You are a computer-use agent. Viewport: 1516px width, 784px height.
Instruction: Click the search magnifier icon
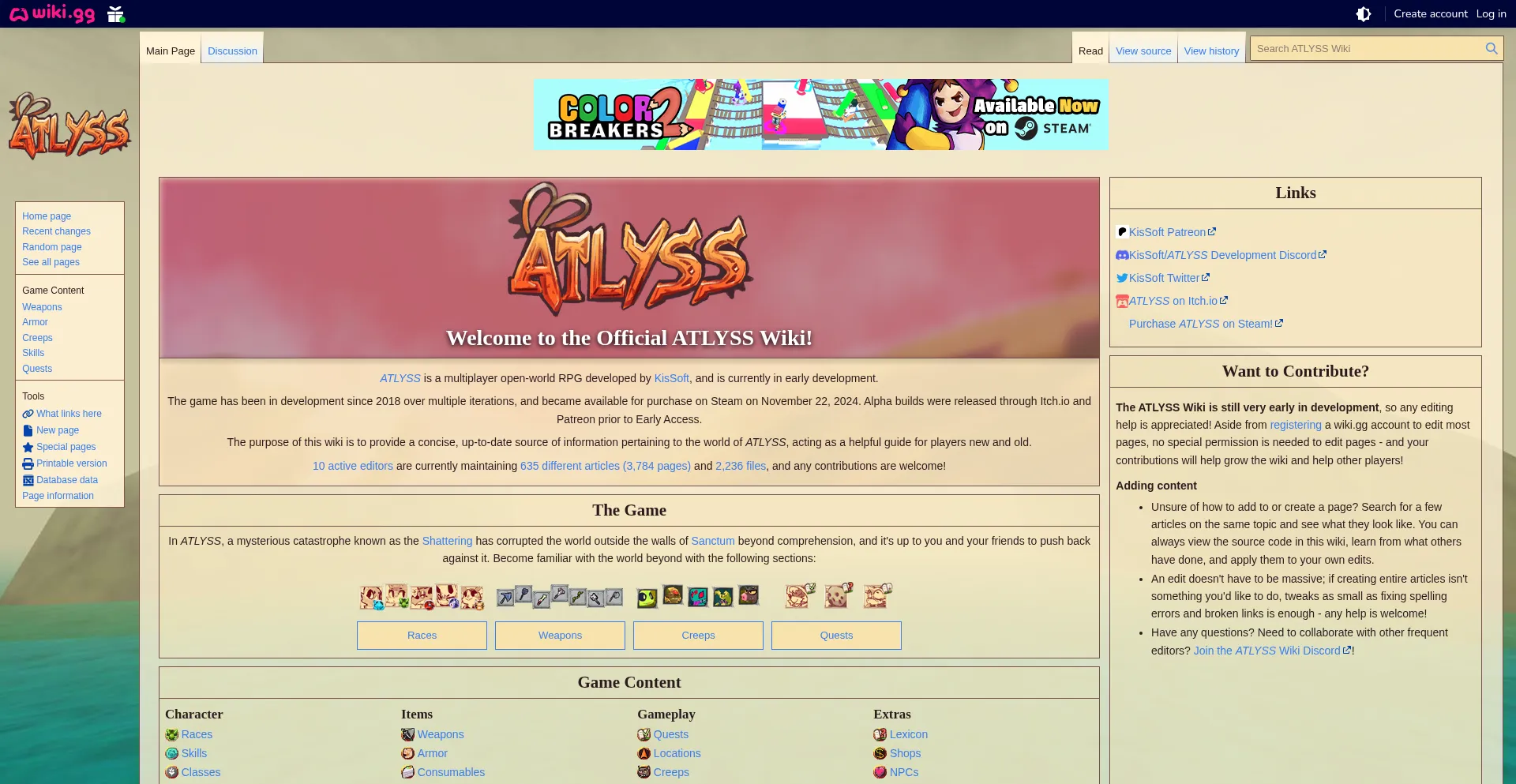(x=1491, y=49)
